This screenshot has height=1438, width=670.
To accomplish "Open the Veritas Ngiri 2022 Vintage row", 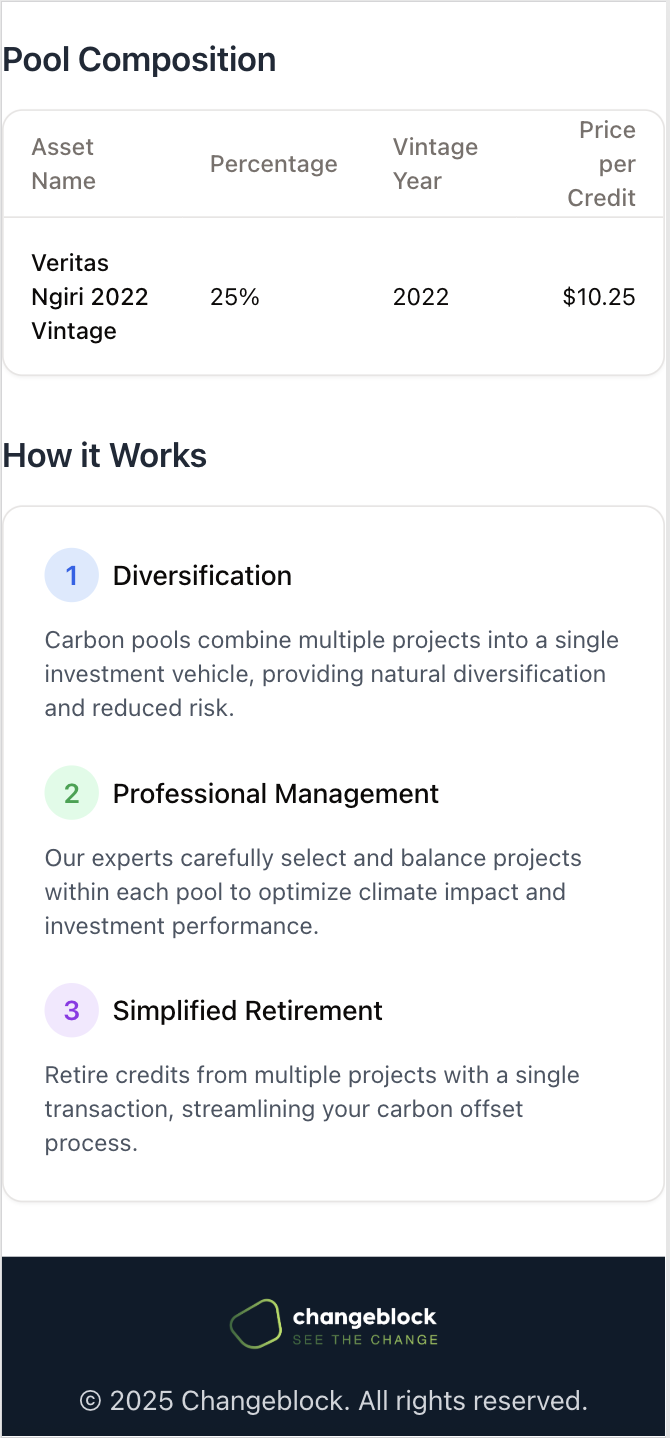I will point(334,297).
